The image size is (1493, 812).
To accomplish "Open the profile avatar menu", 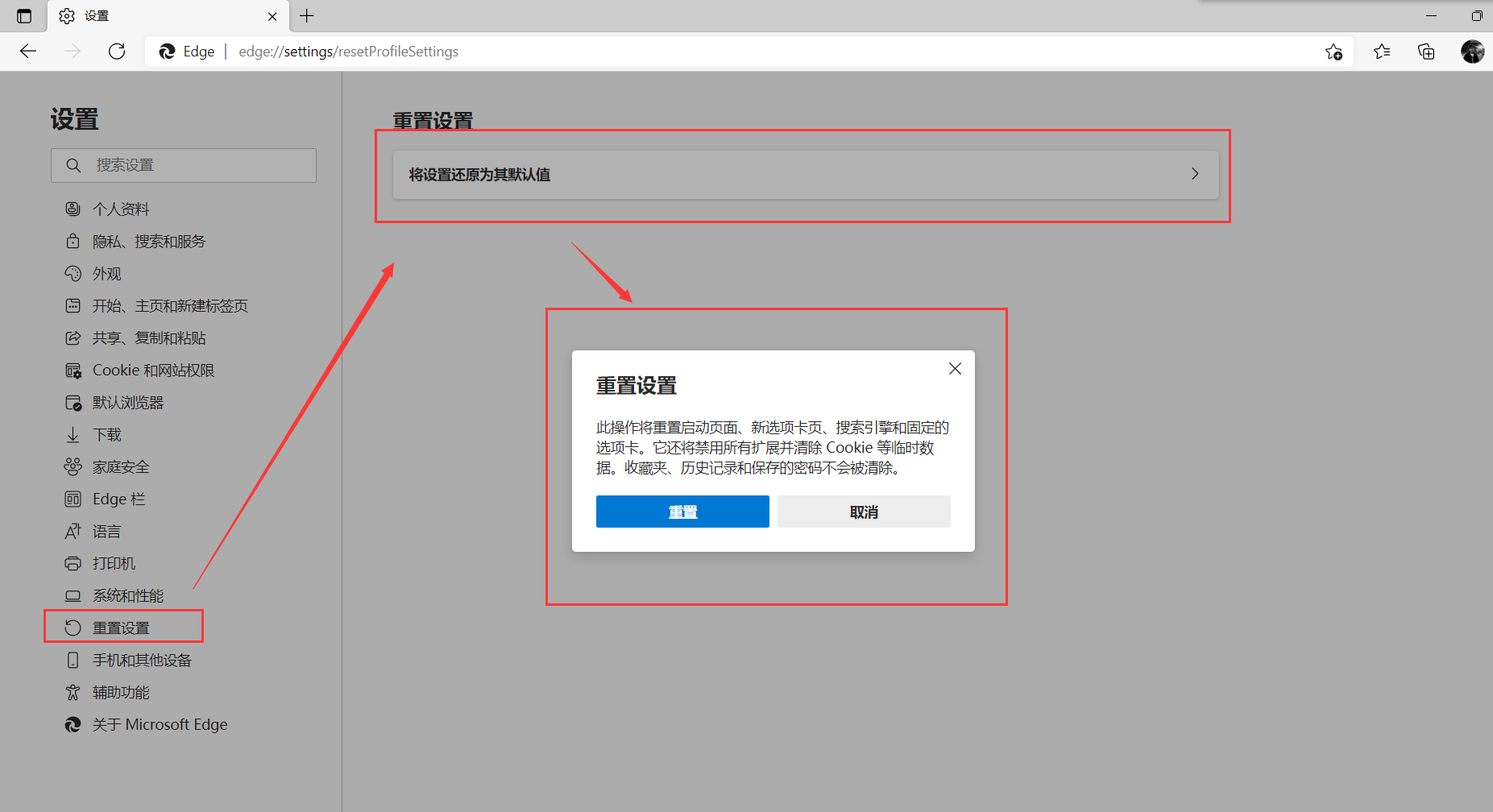I will click(1473, 51).
